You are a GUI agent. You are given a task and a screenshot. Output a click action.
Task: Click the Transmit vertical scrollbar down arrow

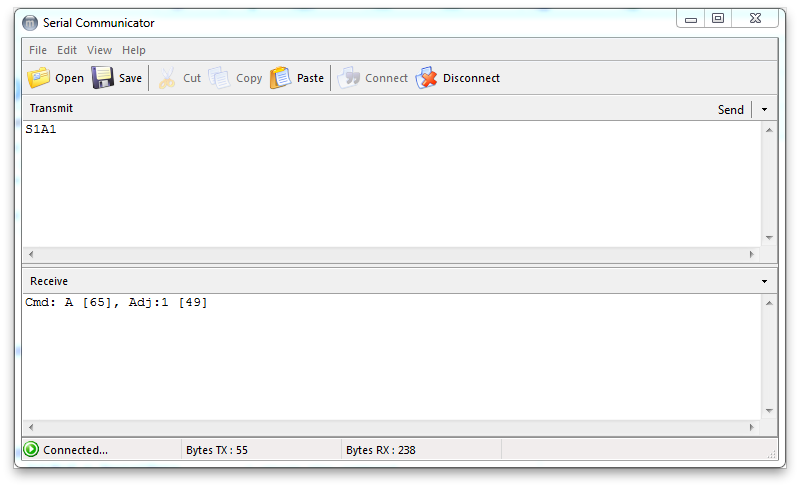coord(769,237)
